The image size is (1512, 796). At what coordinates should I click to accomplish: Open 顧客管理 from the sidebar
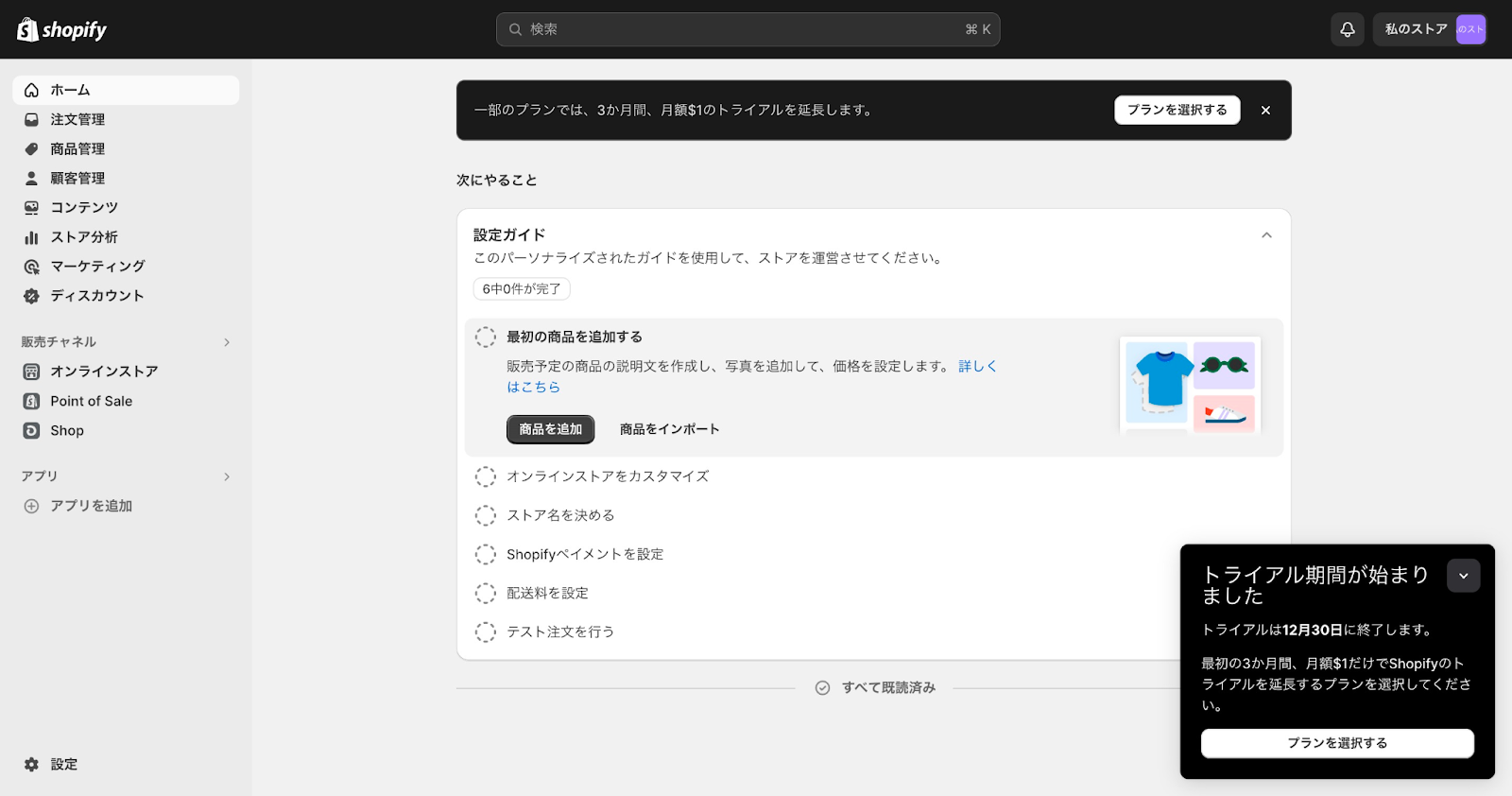(x=126, y=178)
